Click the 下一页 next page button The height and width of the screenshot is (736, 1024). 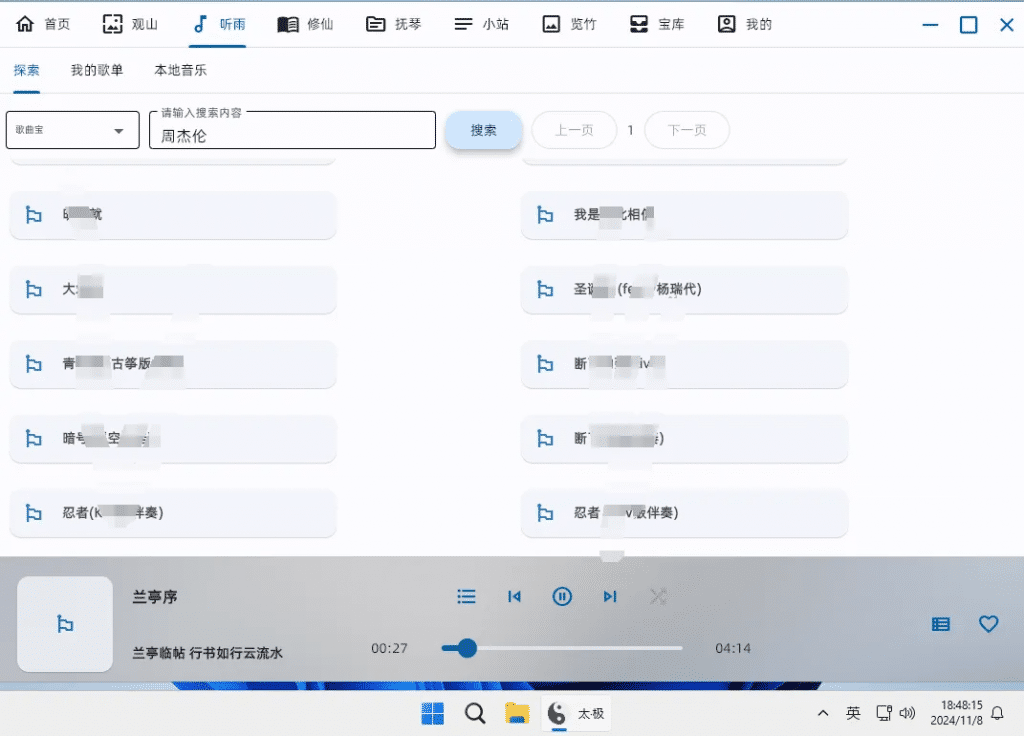[x=687, y=130]
